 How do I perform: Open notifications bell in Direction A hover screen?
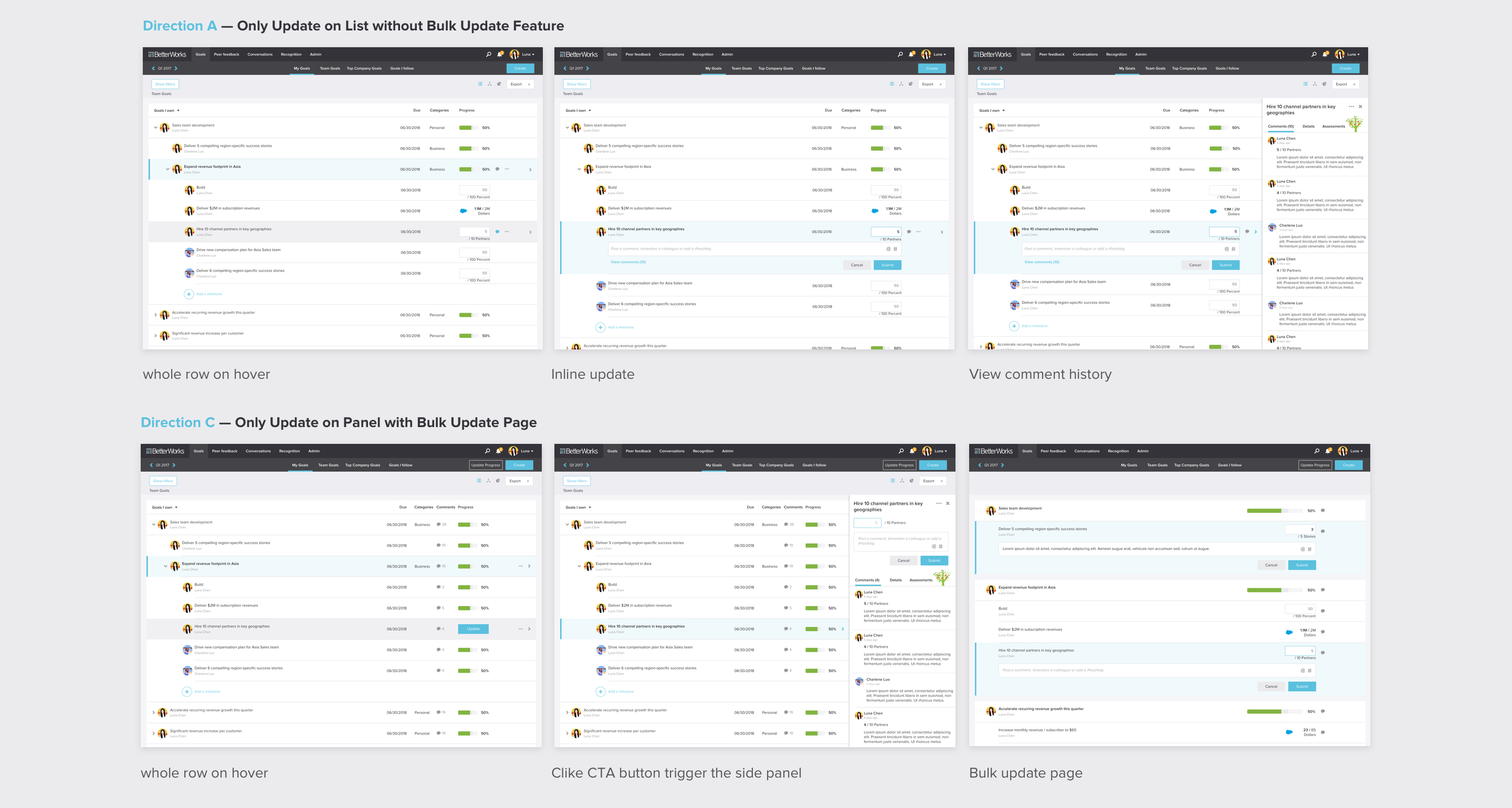pyautogui.click(x=499, y=54)
